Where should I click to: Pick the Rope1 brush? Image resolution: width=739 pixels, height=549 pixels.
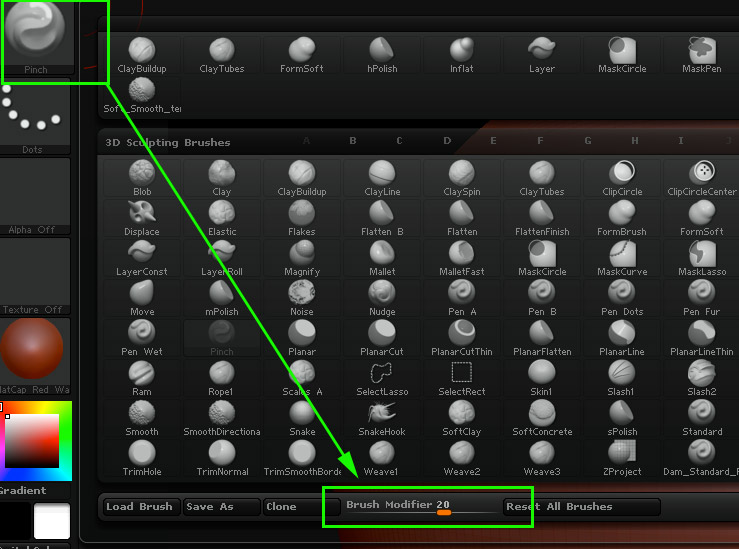tap(222, 378)
